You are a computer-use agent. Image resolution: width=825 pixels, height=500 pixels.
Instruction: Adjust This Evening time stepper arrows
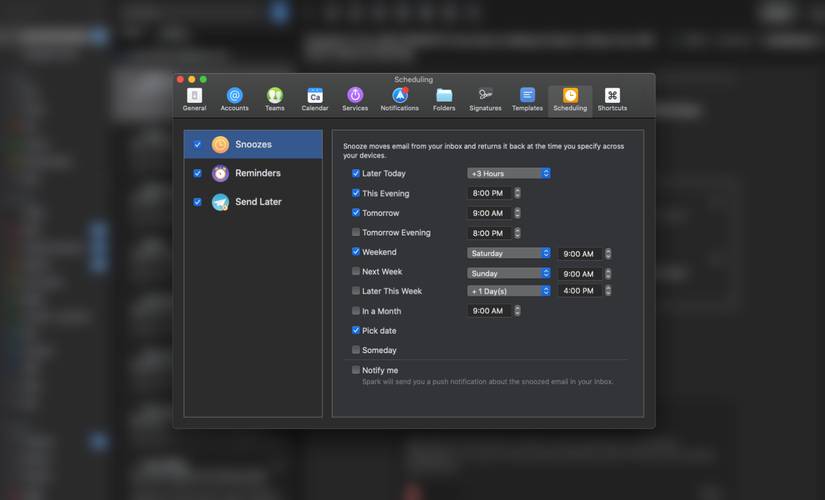[x=517, y=193]
